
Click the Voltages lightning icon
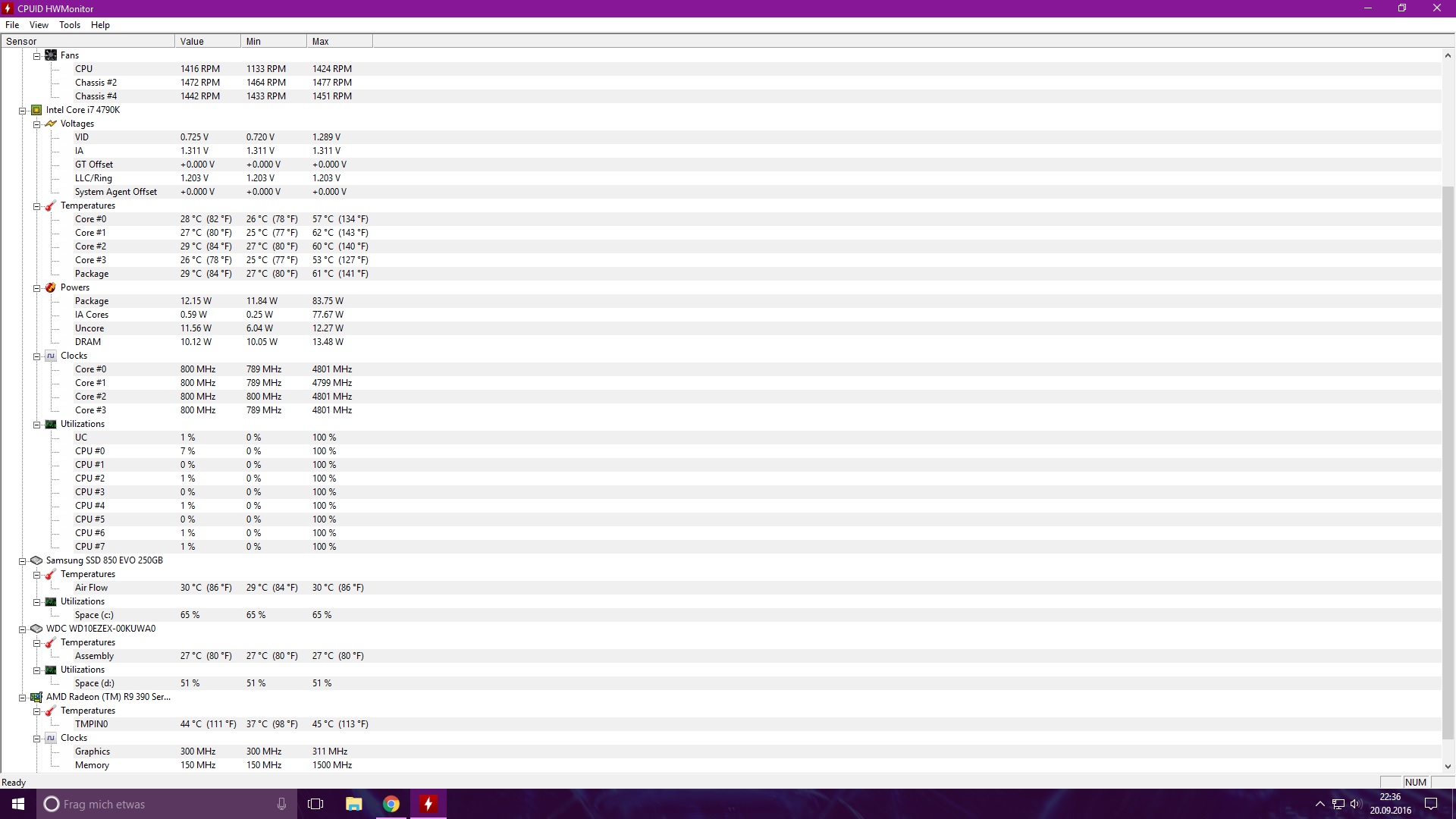coord(51,124)
